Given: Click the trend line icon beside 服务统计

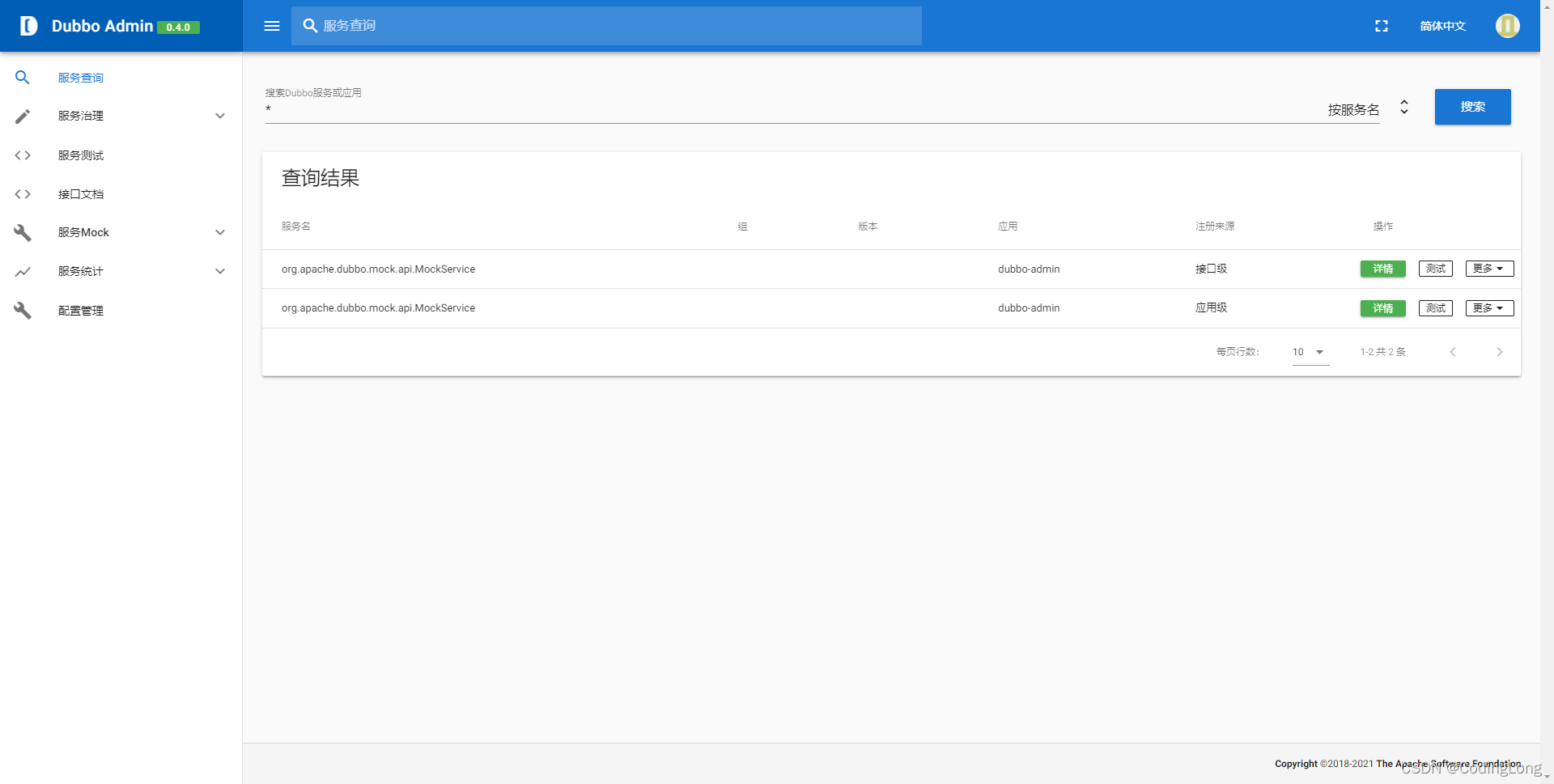Looking at the screenshot, I should (x=23, y=272).
